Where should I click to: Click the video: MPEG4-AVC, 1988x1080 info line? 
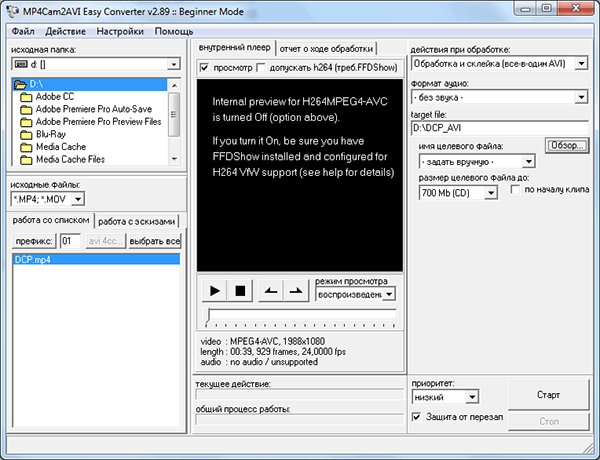tap(262, 341)
